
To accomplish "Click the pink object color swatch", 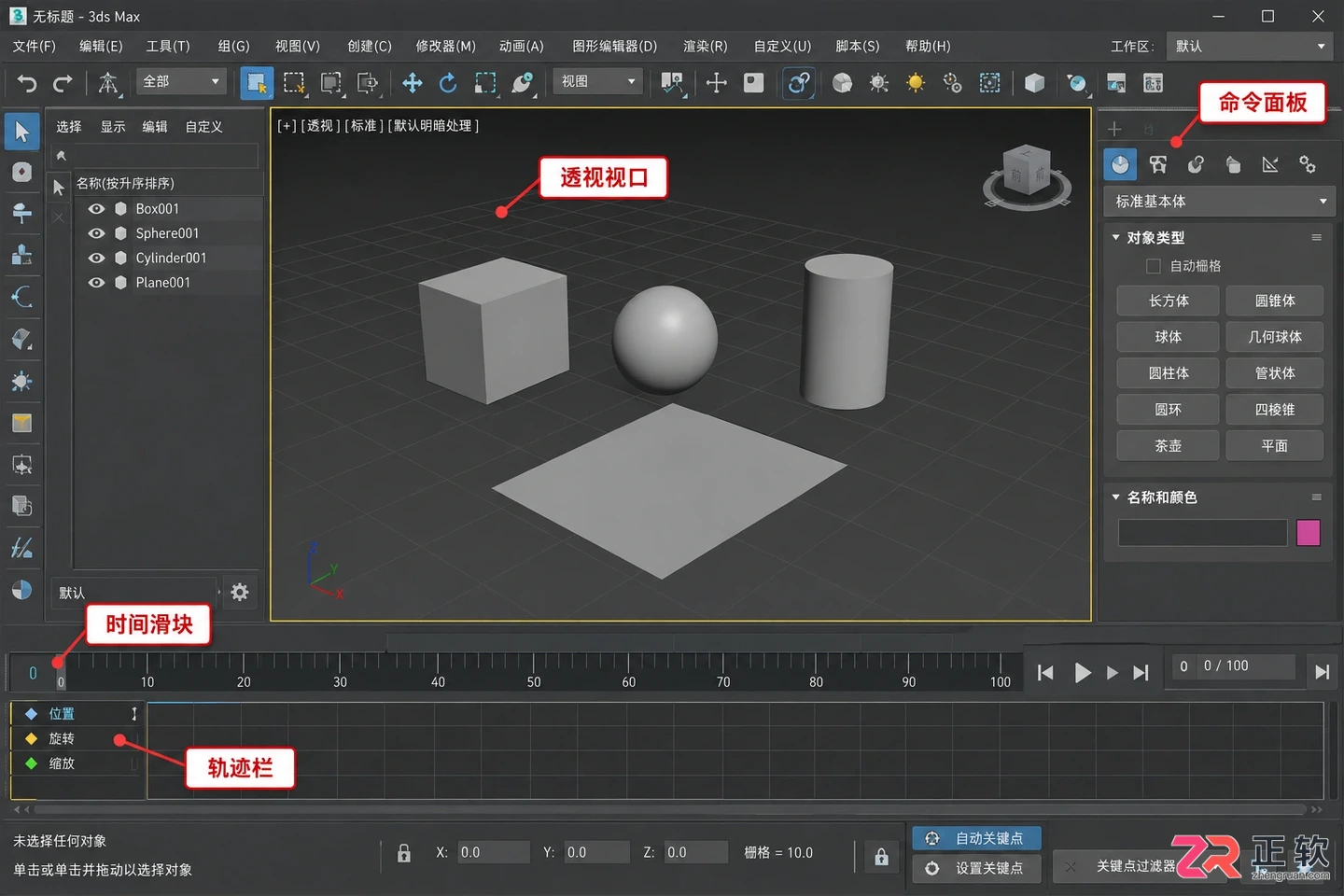I will click(1309, 533).
